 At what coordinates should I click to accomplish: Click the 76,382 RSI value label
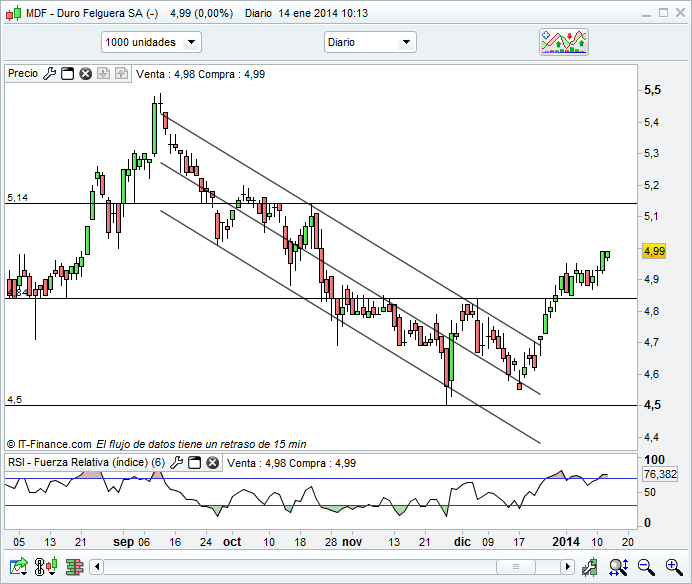point(660,474)
